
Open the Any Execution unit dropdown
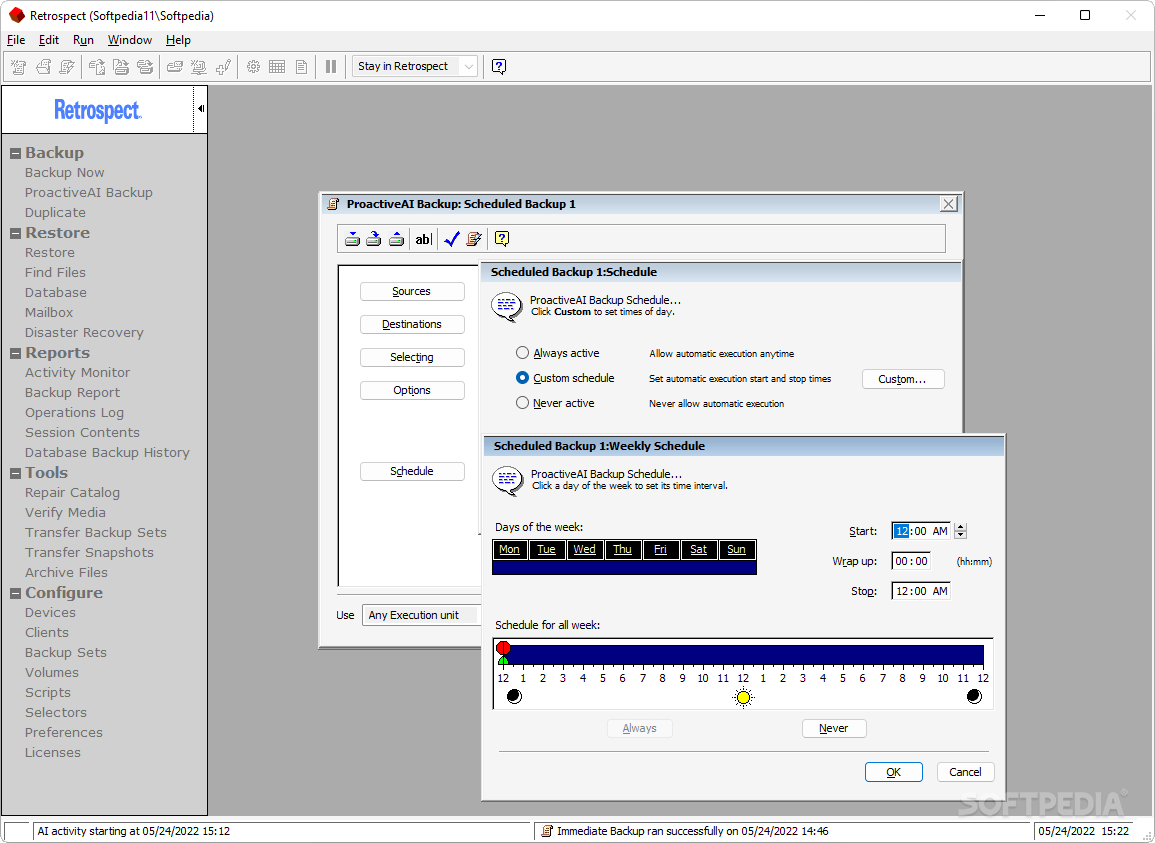(421, 615)
